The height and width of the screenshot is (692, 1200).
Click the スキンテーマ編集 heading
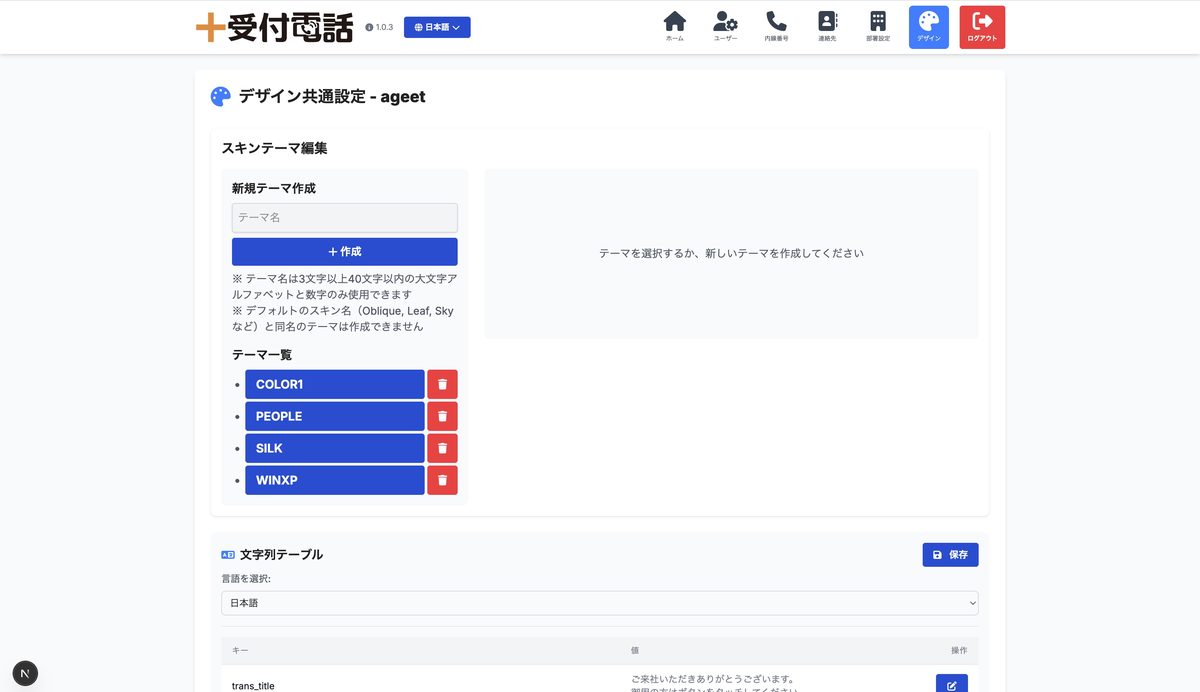coord(274,148)
